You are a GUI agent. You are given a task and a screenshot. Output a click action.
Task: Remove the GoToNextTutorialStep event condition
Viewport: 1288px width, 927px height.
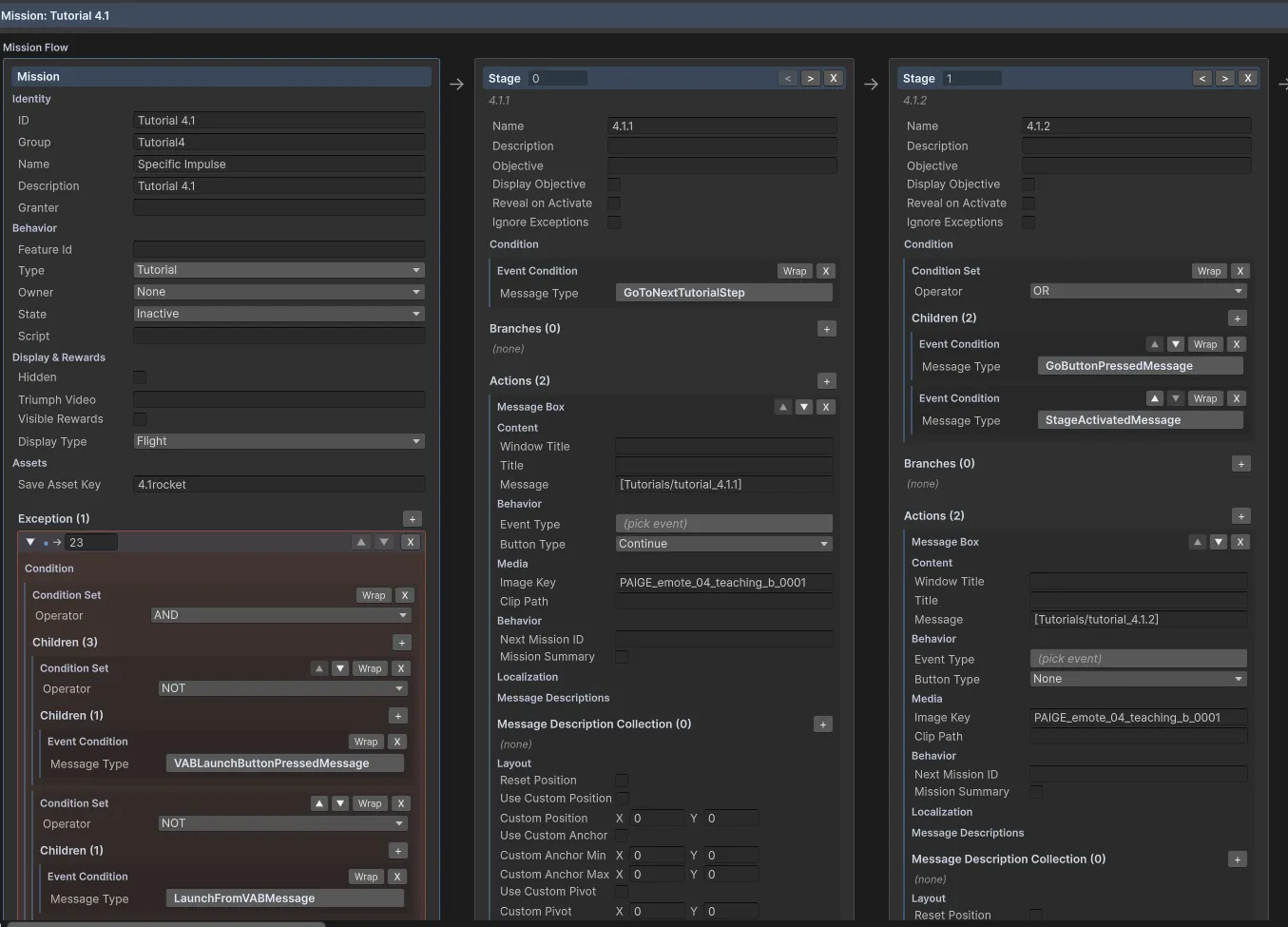(826, 271)
